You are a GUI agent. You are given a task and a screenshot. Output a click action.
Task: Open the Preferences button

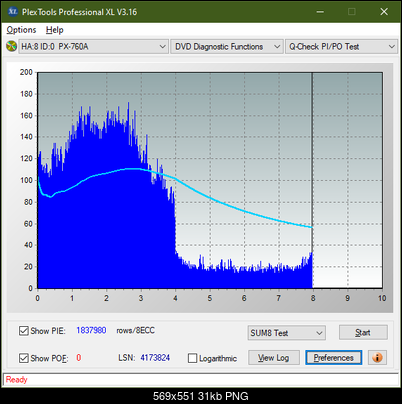click(333, 358)
